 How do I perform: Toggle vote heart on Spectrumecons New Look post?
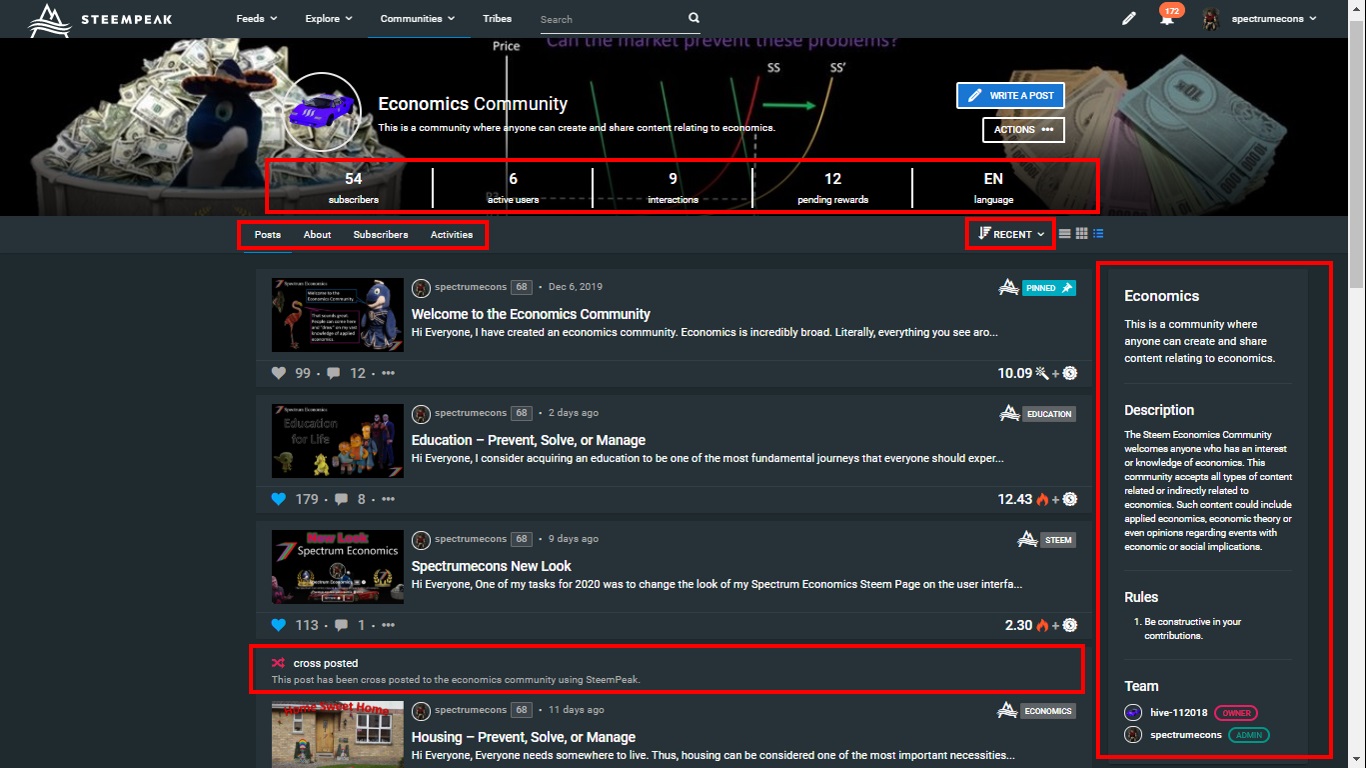click(x=279, y=625)
